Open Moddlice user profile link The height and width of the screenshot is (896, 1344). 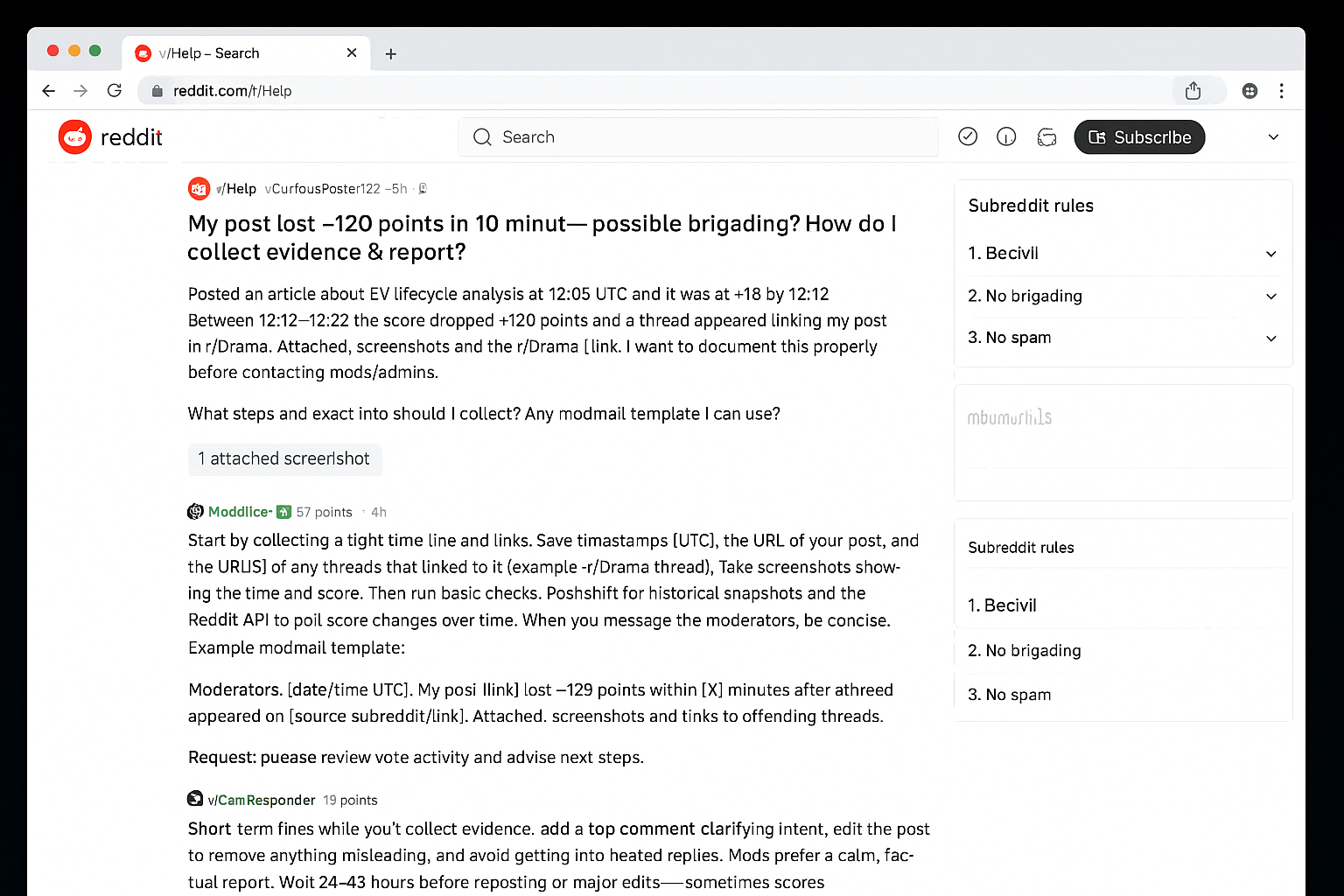pyautogui.click(x=240, y=512)
